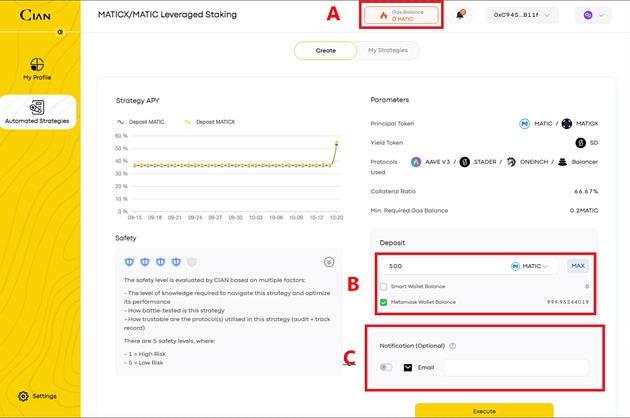
Task: Click the Email address input field
Action: point(516,368)
